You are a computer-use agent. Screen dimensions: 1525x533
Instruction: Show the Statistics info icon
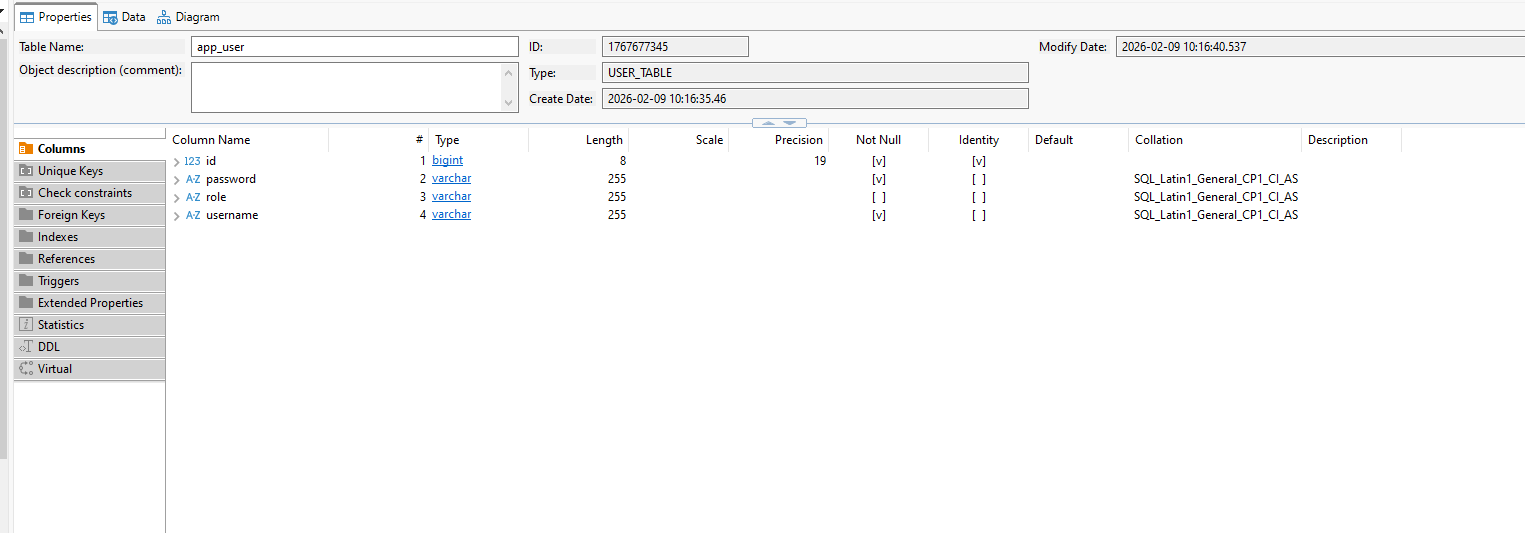click(x=26, y=325)
